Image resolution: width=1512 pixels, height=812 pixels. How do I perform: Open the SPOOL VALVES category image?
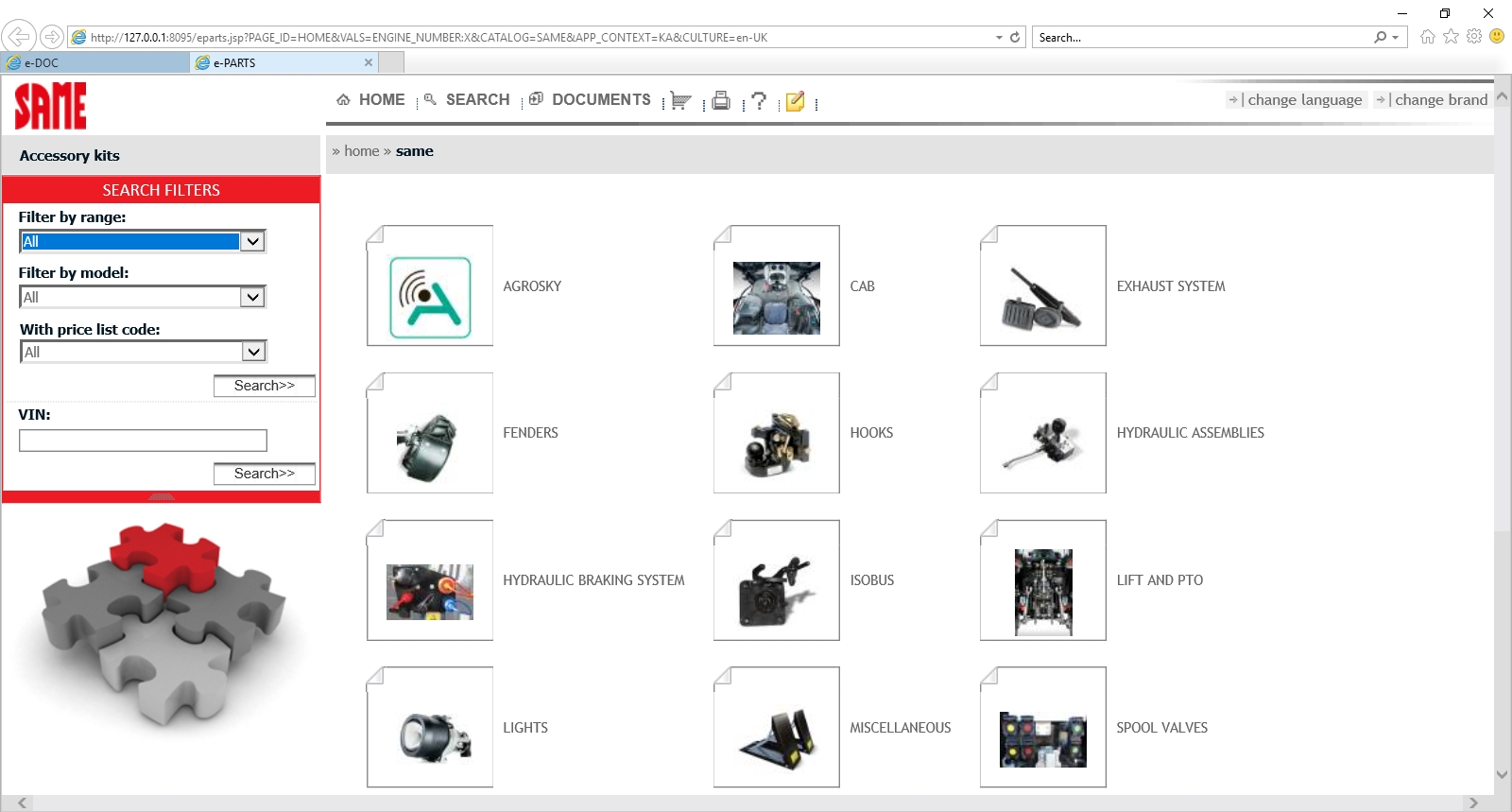point(1043,728)
